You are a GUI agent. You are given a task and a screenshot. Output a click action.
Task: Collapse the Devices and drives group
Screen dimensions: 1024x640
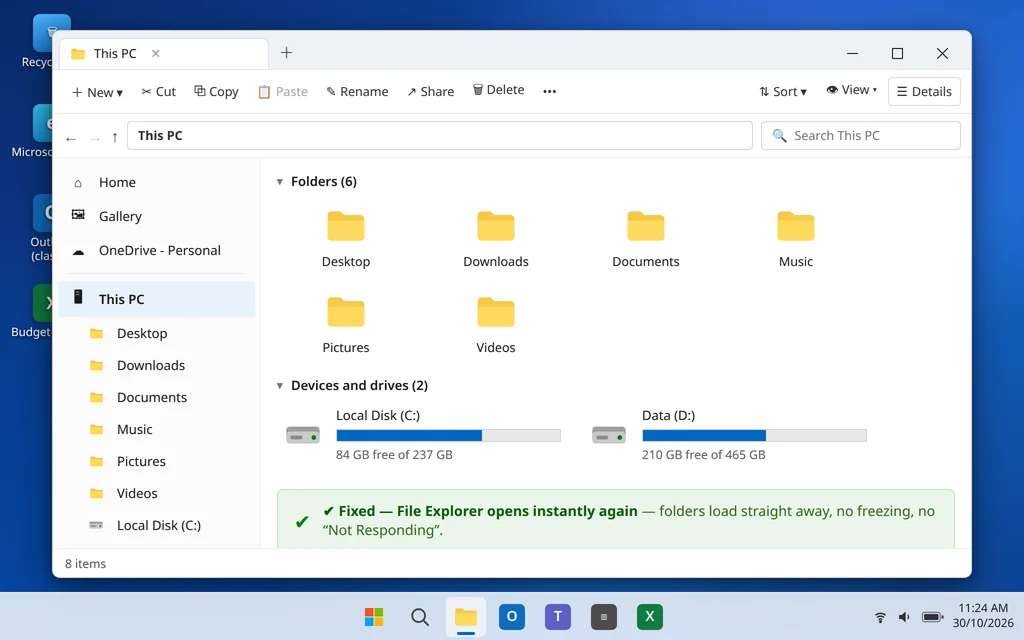(280, 385)
